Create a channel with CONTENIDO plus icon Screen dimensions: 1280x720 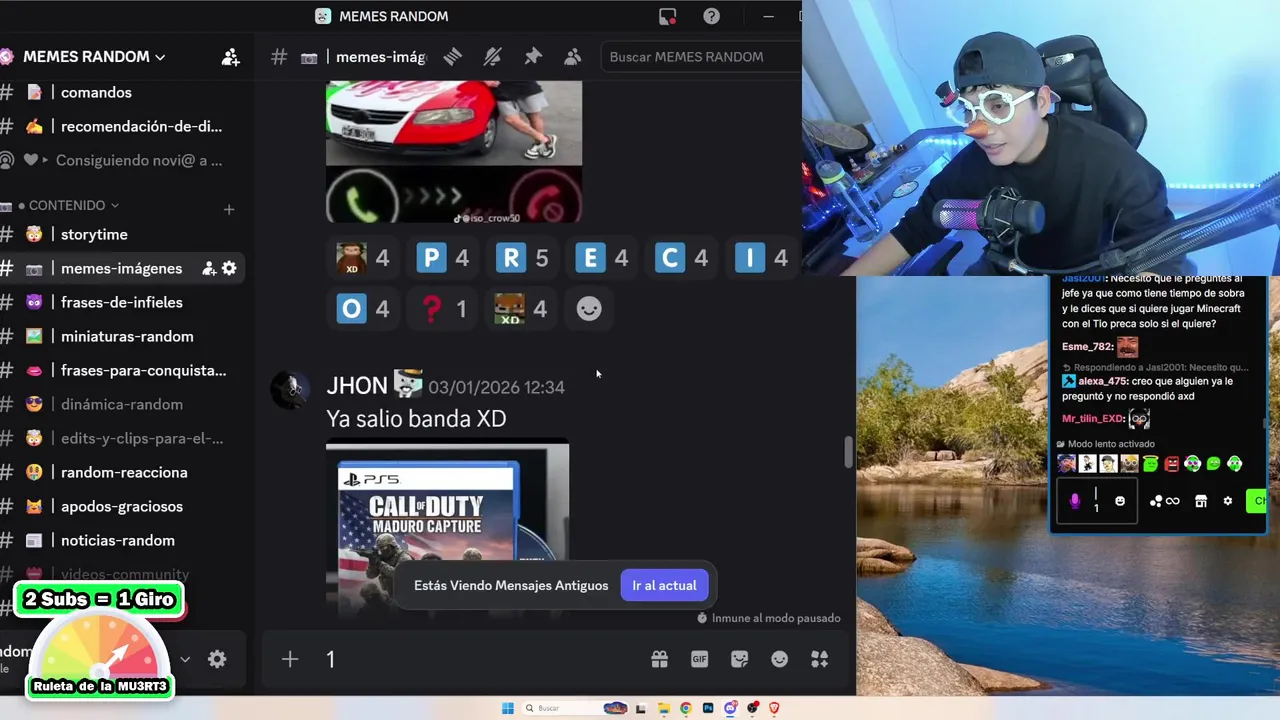point(229,209)
